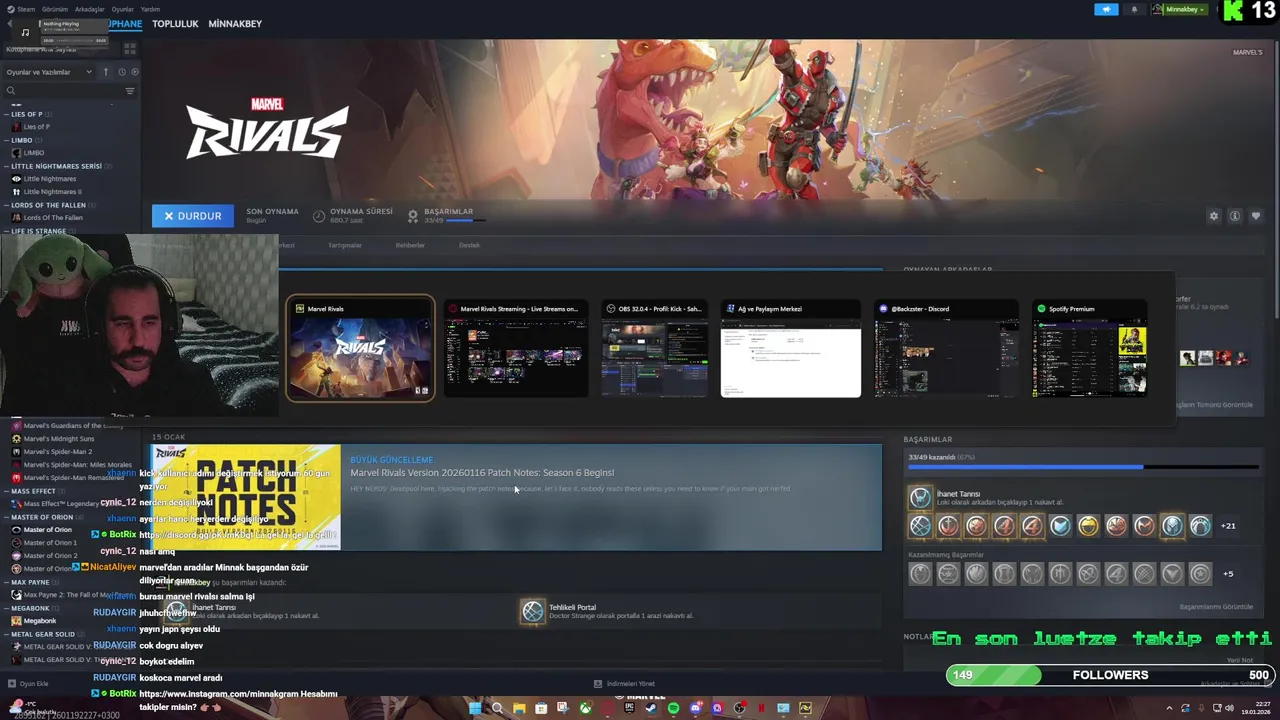
Task: Click the volume icon in system tray
Action: click(x=1229, y=708)
